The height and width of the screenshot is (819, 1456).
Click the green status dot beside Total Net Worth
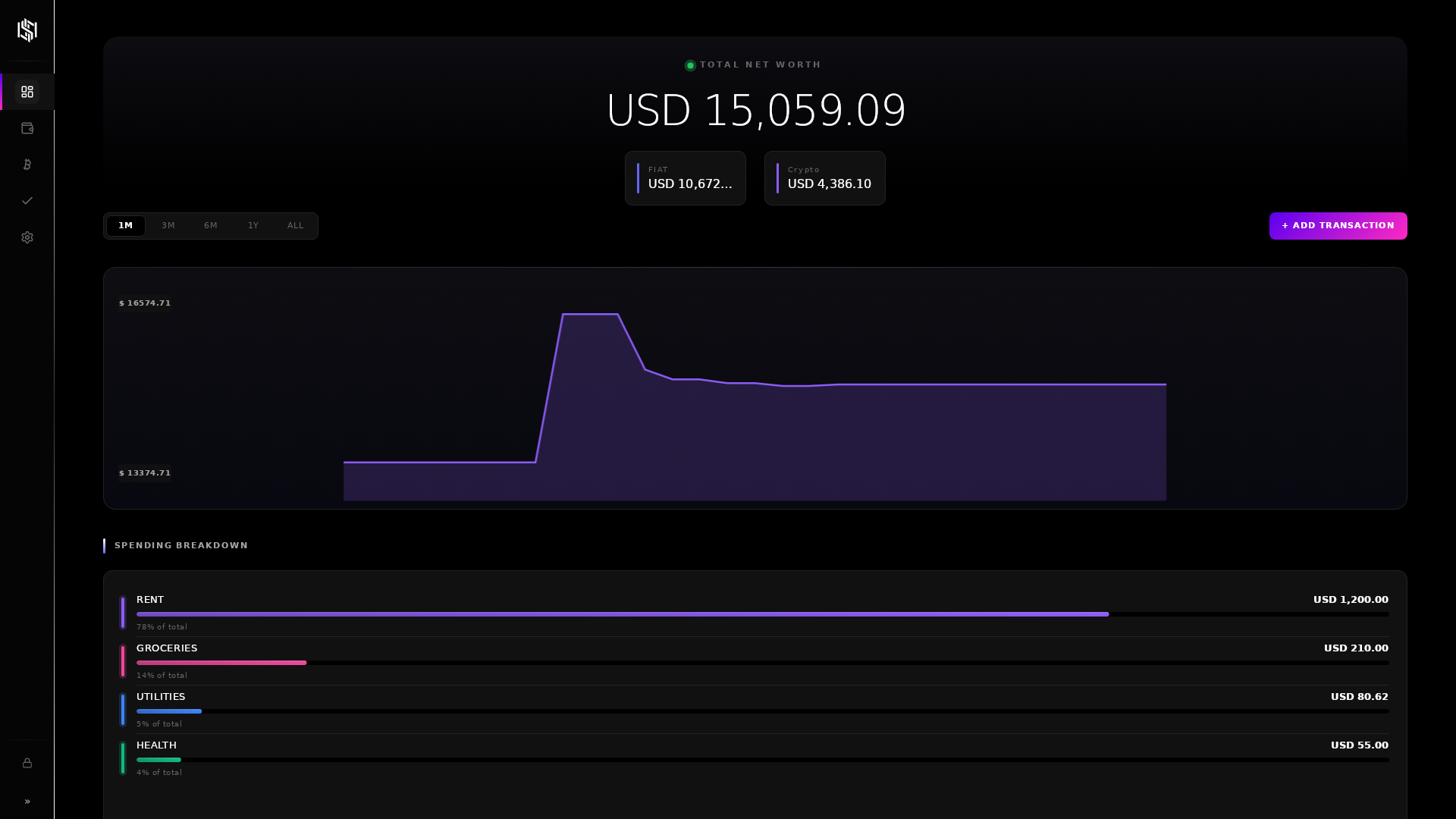tap(689, 65)
